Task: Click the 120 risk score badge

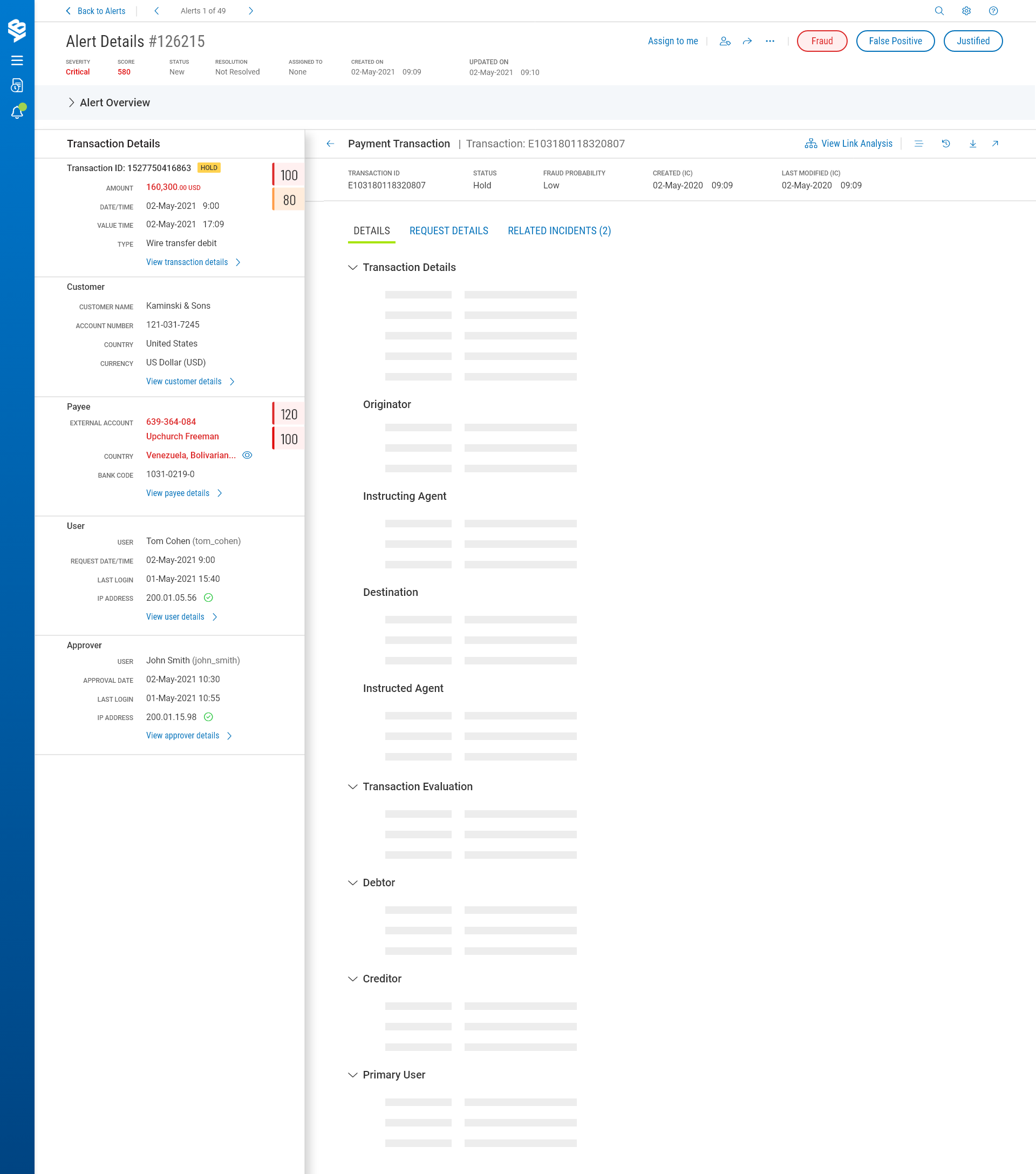Action: coord(289,414)
